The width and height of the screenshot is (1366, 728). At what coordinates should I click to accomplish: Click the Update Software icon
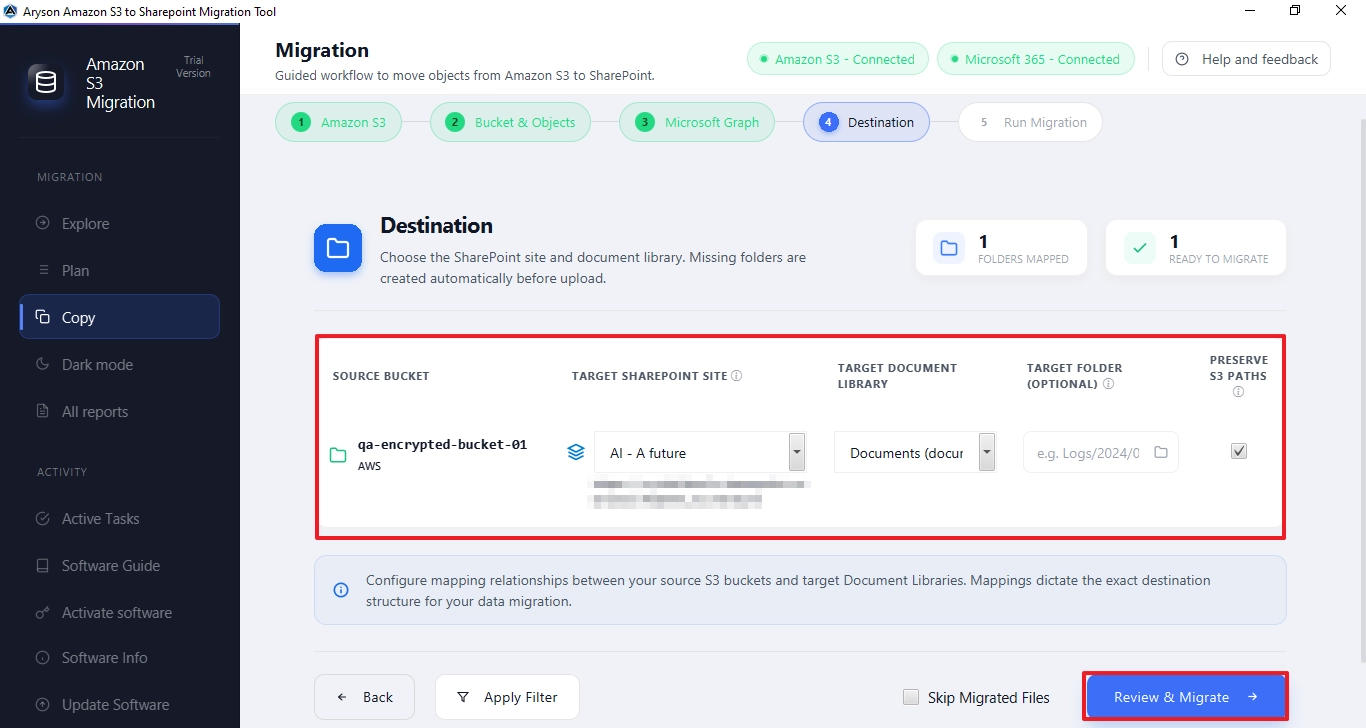42,704
